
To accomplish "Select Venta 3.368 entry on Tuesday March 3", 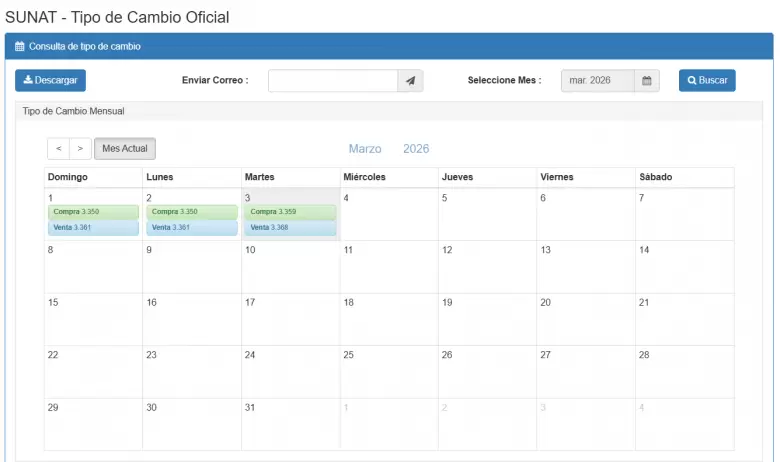I will 290,228.
